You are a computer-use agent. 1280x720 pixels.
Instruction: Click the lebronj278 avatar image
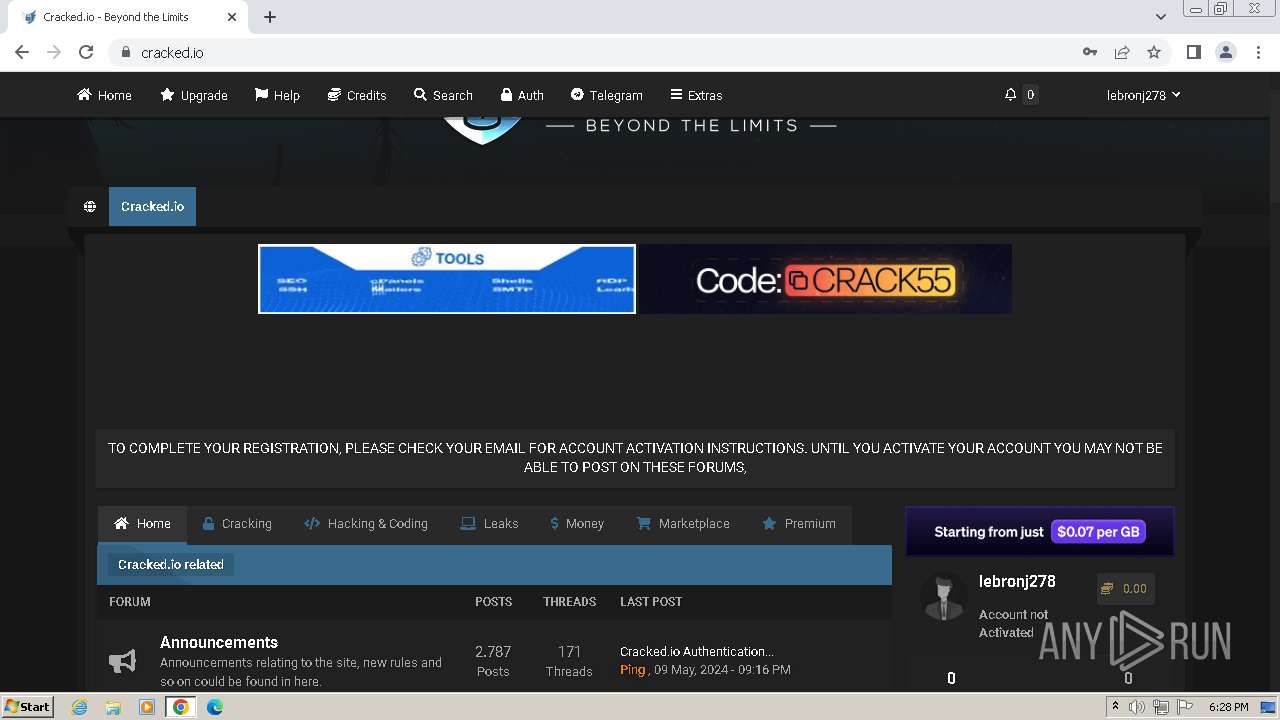pos(943,597)
